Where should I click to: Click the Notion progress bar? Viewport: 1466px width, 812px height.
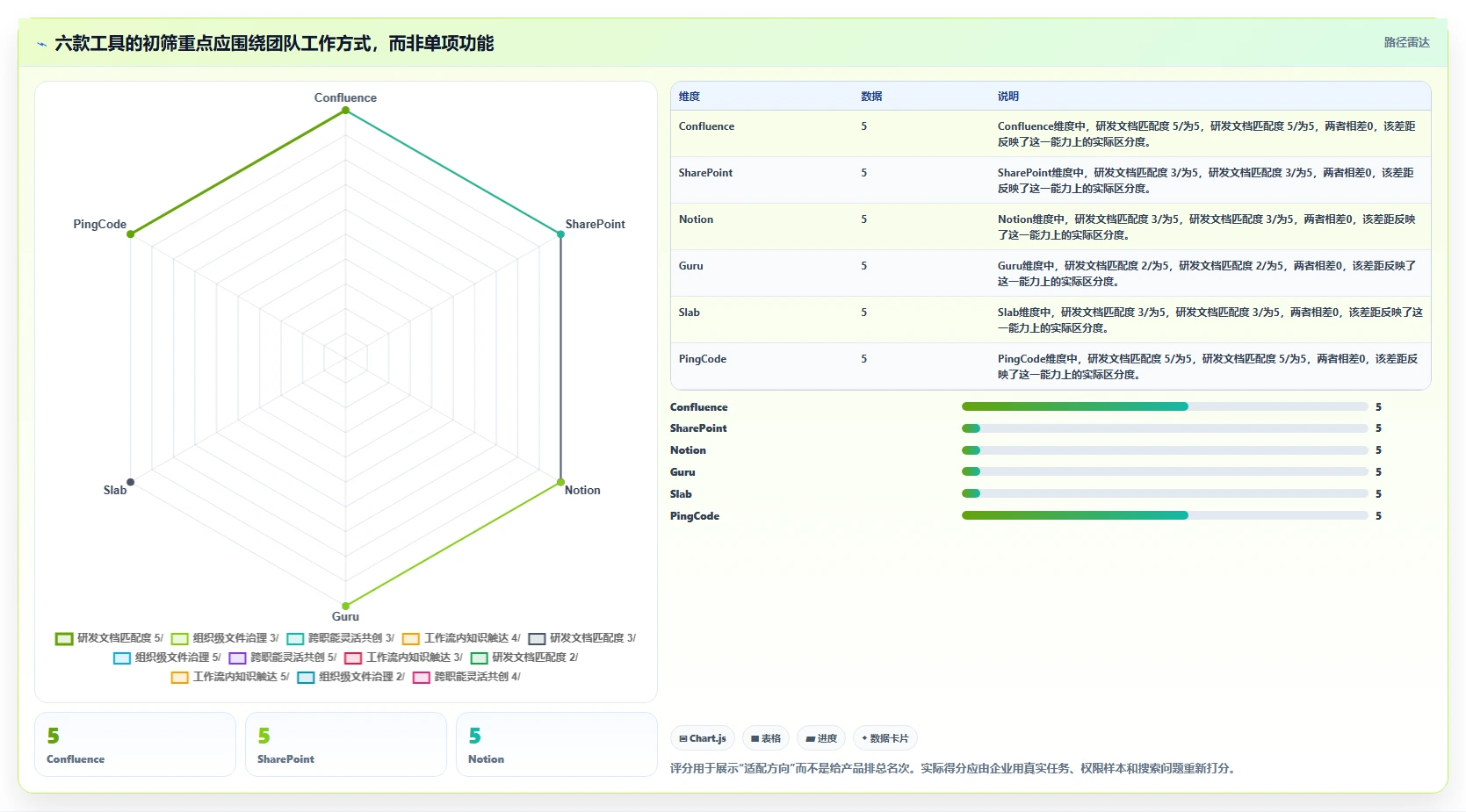click(1165, 450)
